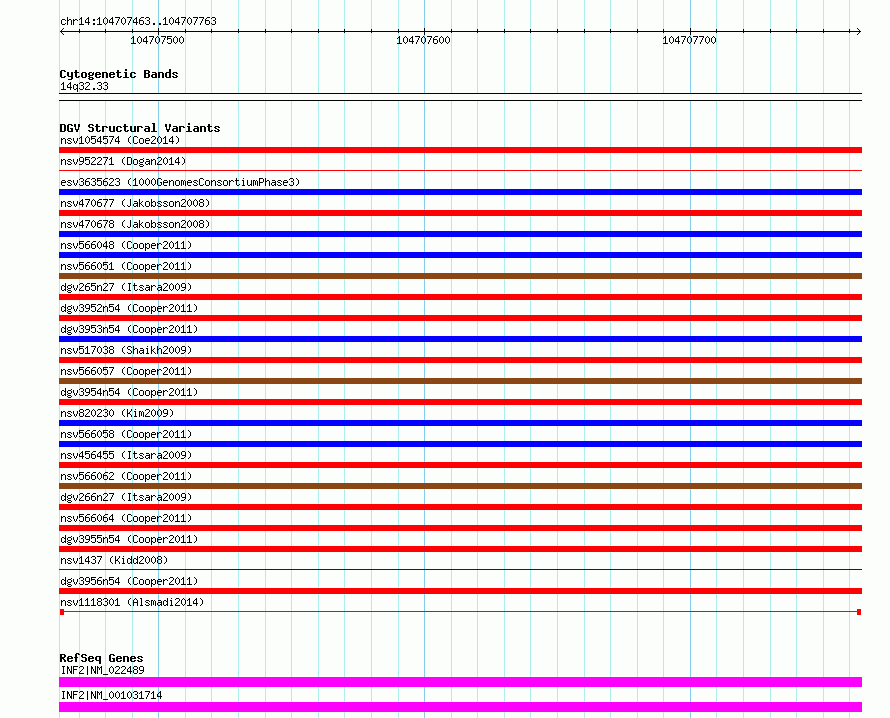Open variant nsv1437 (Kidd2008)
Image resolution: width=890 pixels, height=718 pixels.
point(114,560)
